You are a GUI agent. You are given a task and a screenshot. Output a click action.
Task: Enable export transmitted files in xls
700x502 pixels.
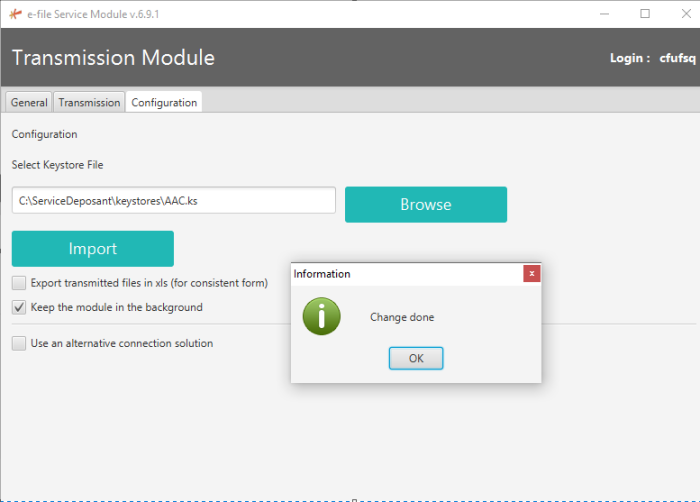[19, 283]
